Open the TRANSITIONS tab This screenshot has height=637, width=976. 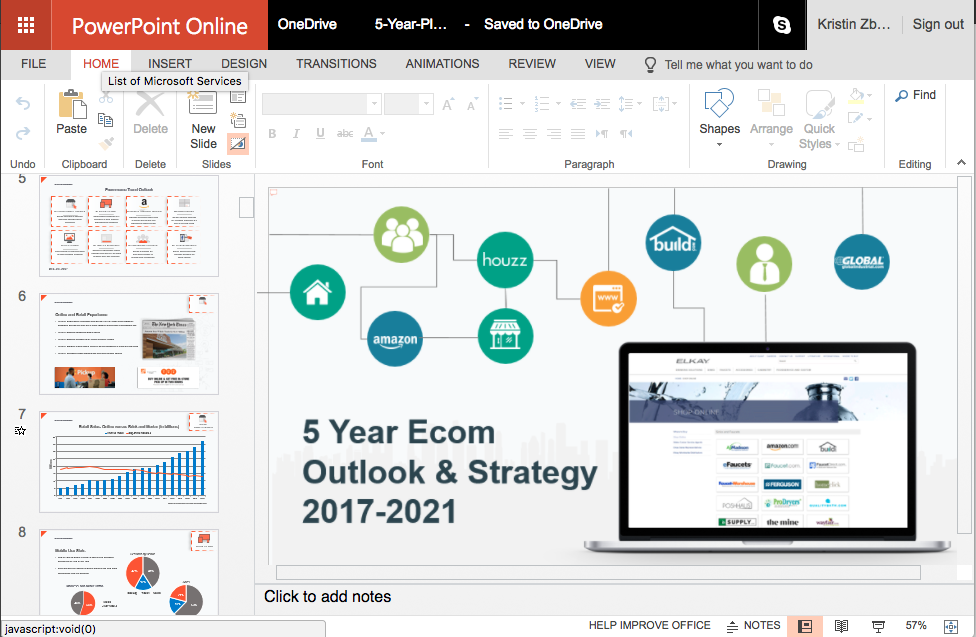336,64
